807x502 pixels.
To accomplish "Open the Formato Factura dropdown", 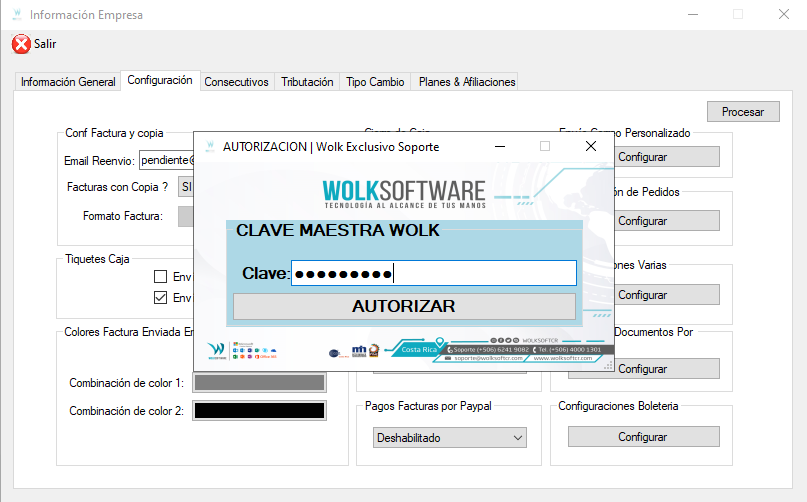I will click(186, 216).
